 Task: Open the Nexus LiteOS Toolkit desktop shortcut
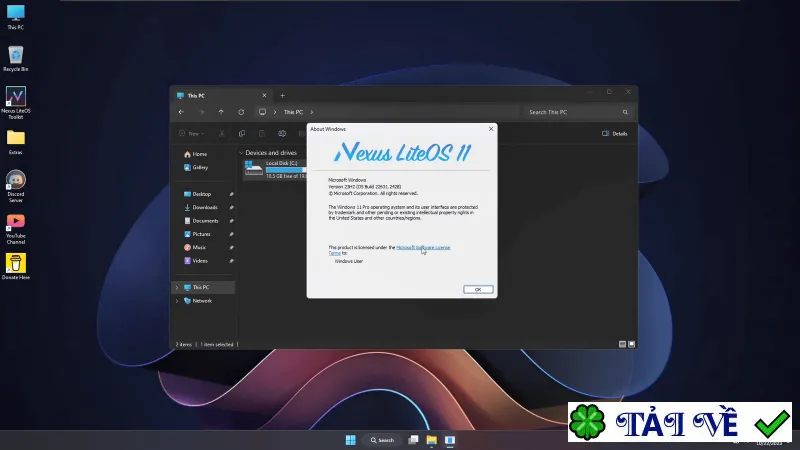[15, 103]
